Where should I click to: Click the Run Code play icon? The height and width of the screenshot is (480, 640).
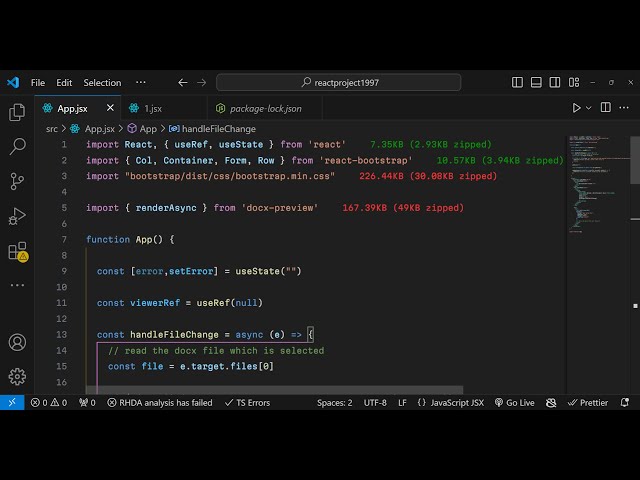576,108
